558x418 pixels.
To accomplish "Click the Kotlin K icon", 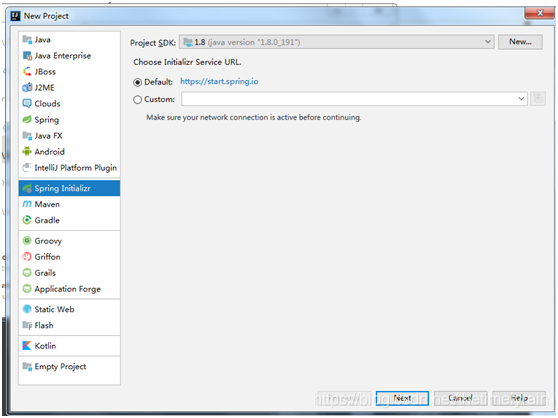I will click(x=27, y=346).
